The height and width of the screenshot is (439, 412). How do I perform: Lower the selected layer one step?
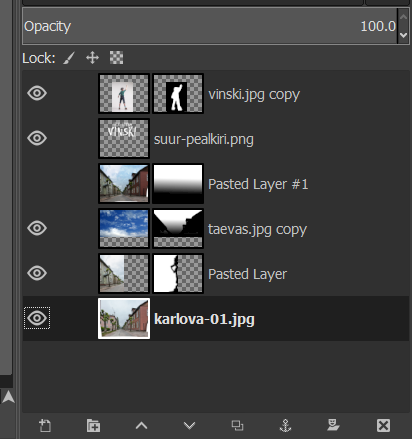click(x=189, y=426)
